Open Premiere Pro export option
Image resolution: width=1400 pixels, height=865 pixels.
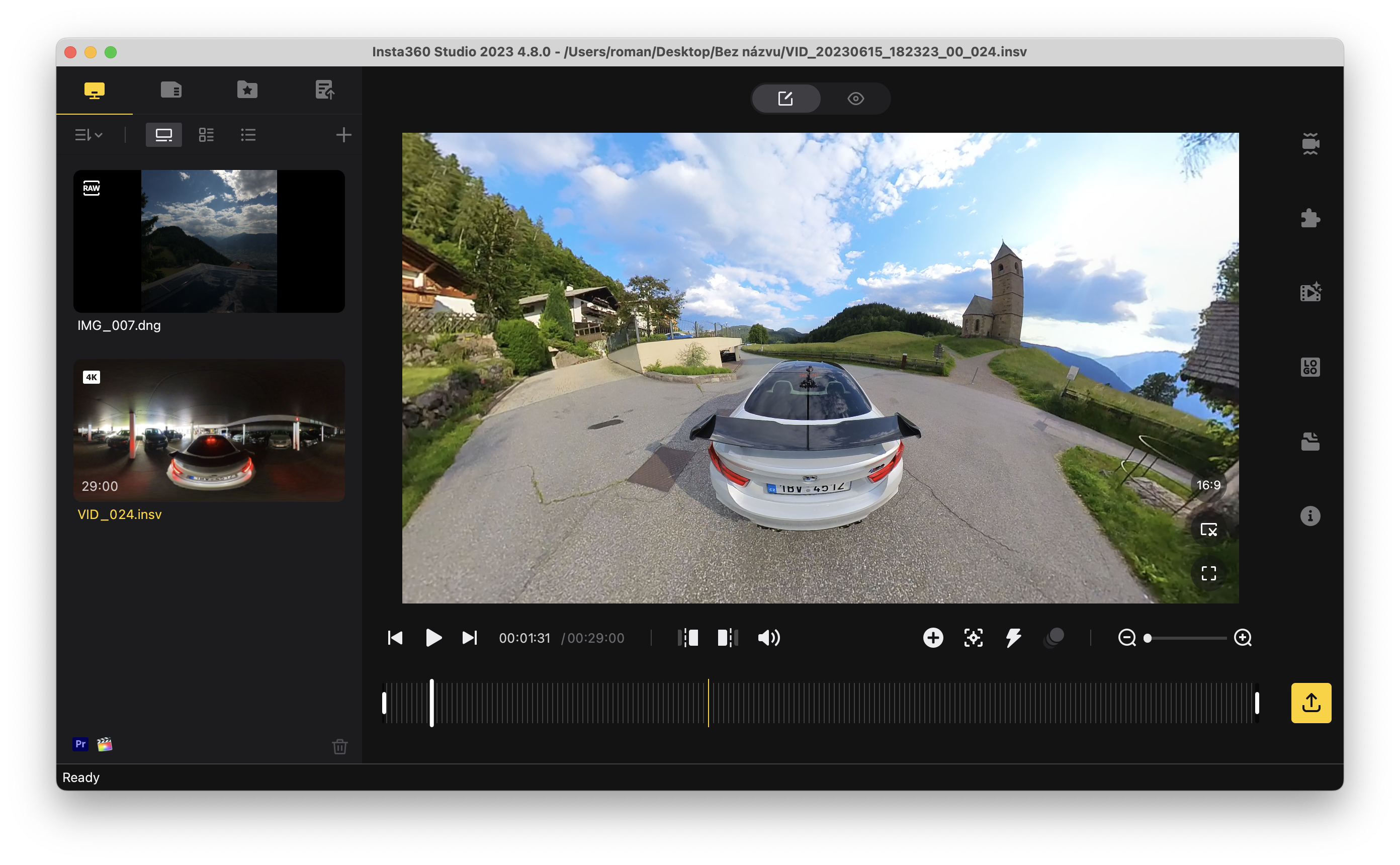[x=80, y=744]
